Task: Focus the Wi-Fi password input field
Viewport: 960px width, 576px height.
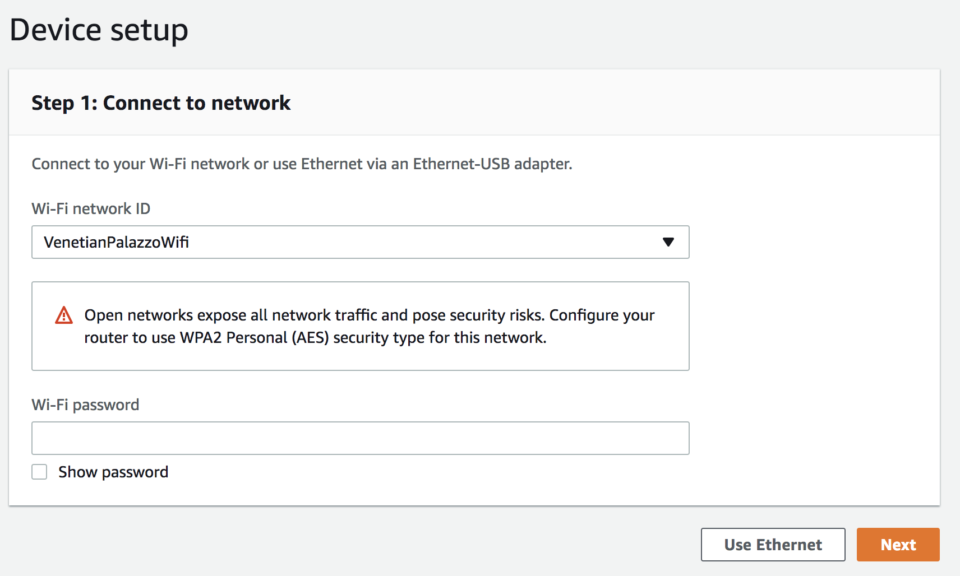Action: point(360,438)
